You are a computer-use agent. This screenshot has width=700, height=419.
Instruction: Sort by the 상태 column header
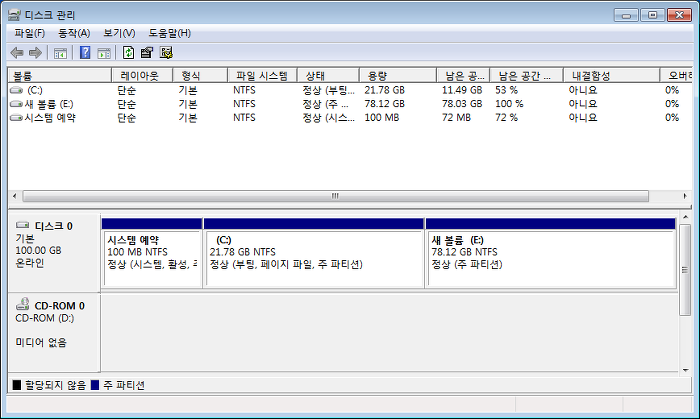coord(328,75)
